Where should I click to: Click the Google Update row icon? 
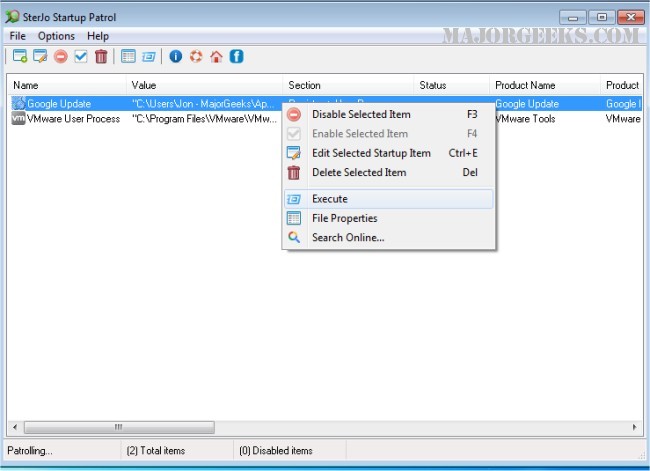[18, 103]
